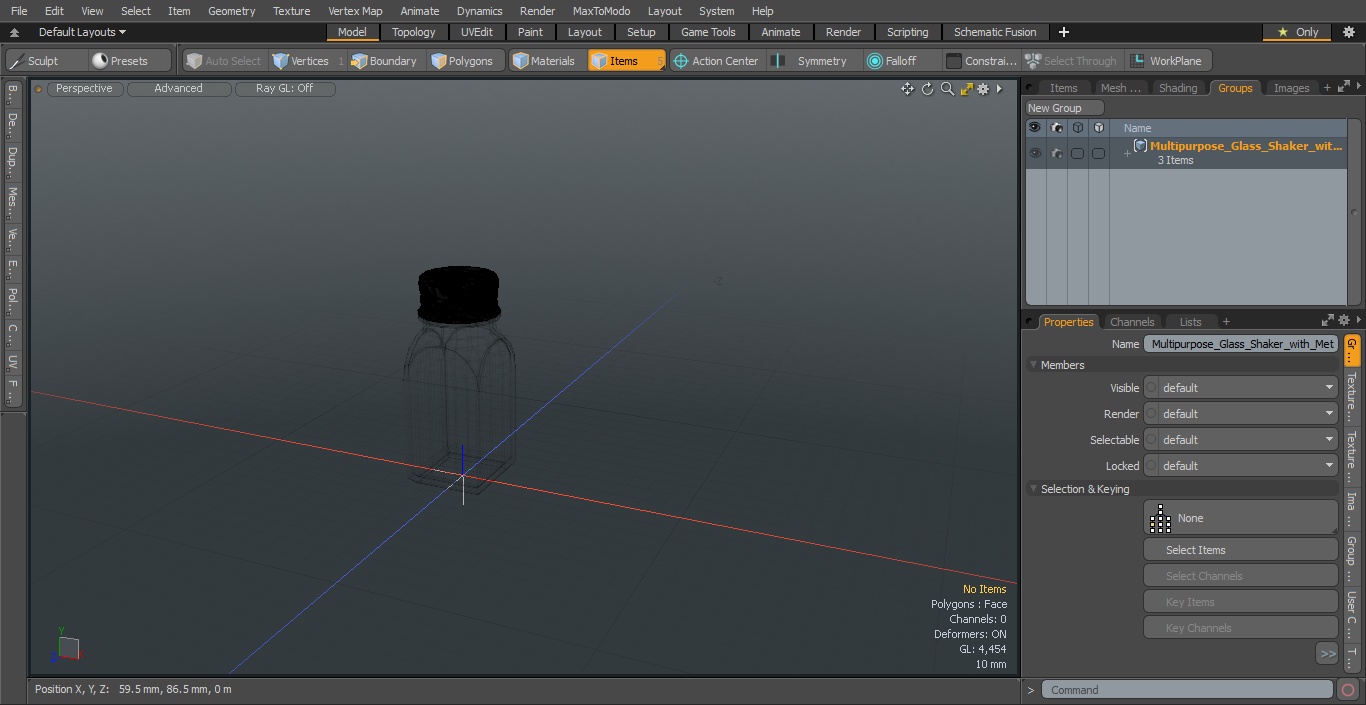Add a new layout tab with plus
Image resolution: width=1366 pixels, height=705 pixels.
tap(1064, 32)
